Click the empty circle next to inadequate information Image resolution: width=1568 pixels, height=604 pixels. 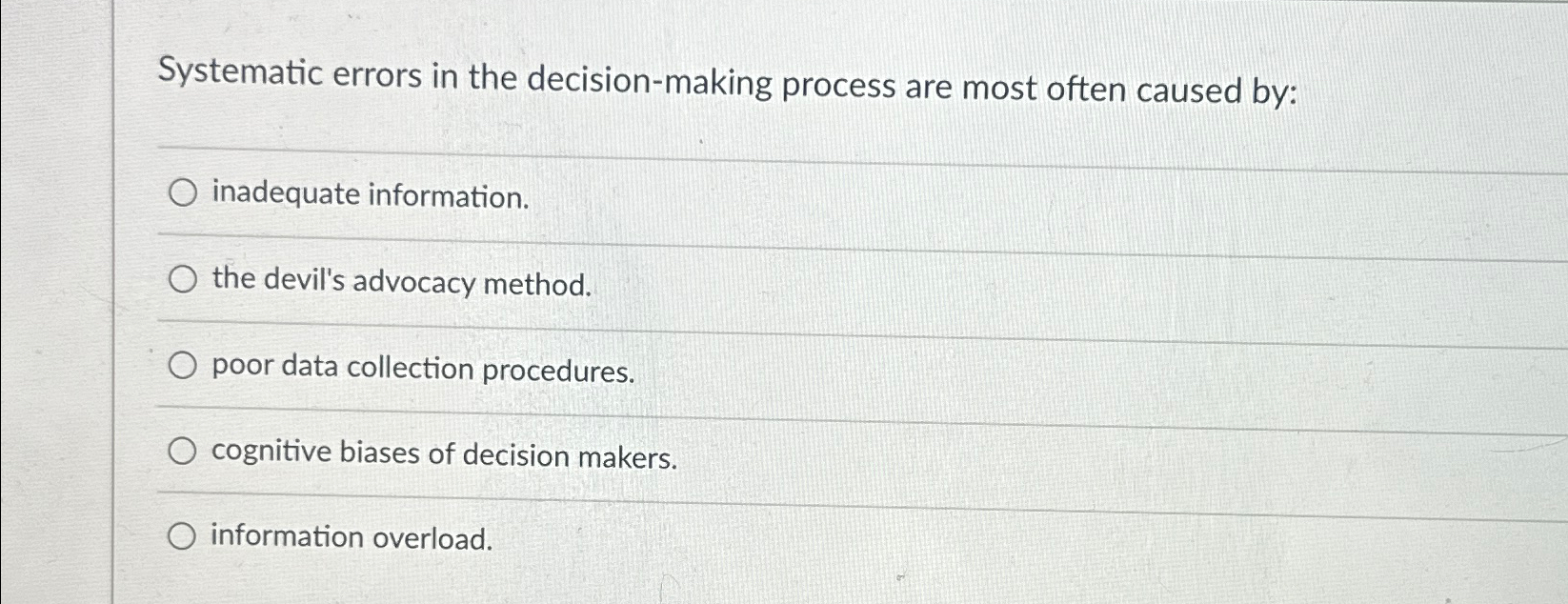pos(183,191)
